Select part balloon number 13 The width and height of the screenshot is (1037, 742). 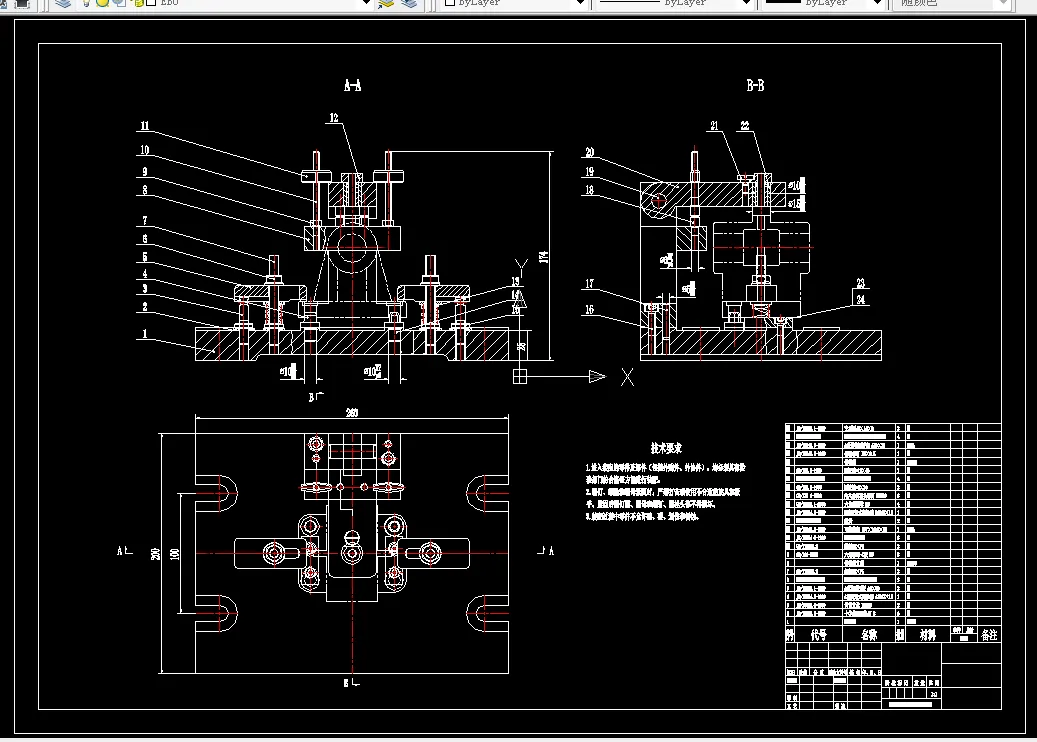click(x=515, y=282)
